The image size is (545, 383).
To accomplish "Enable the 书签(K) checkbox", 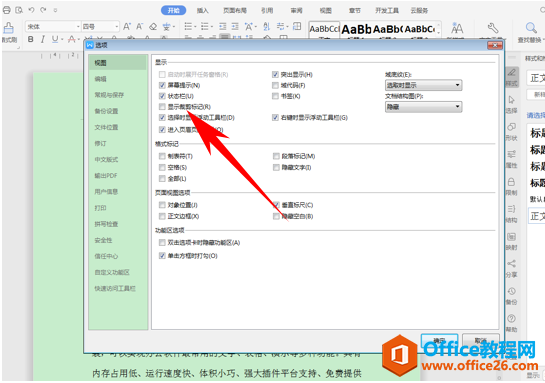I will (x=275, y=96).
